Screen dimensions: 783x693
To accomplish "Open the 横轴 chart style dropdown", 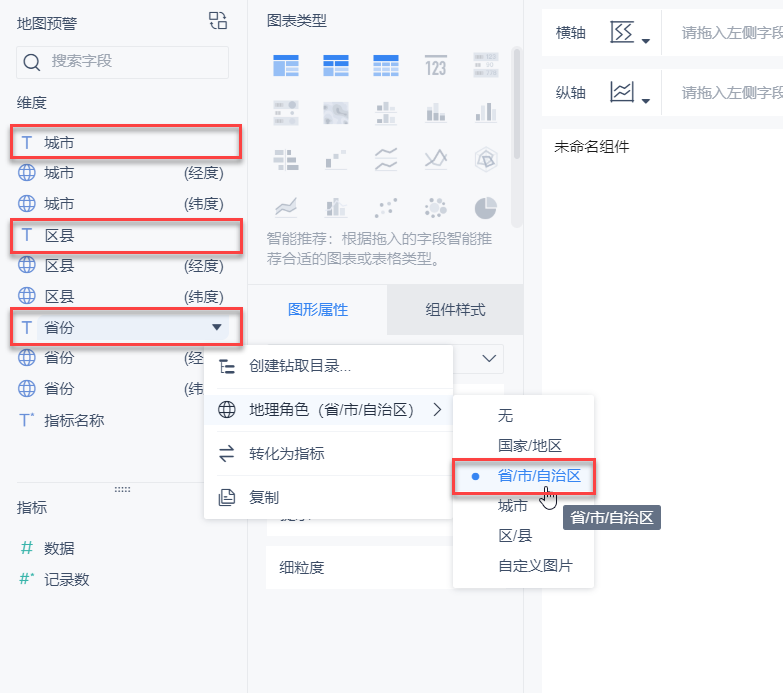I will (x=631, y=33).
